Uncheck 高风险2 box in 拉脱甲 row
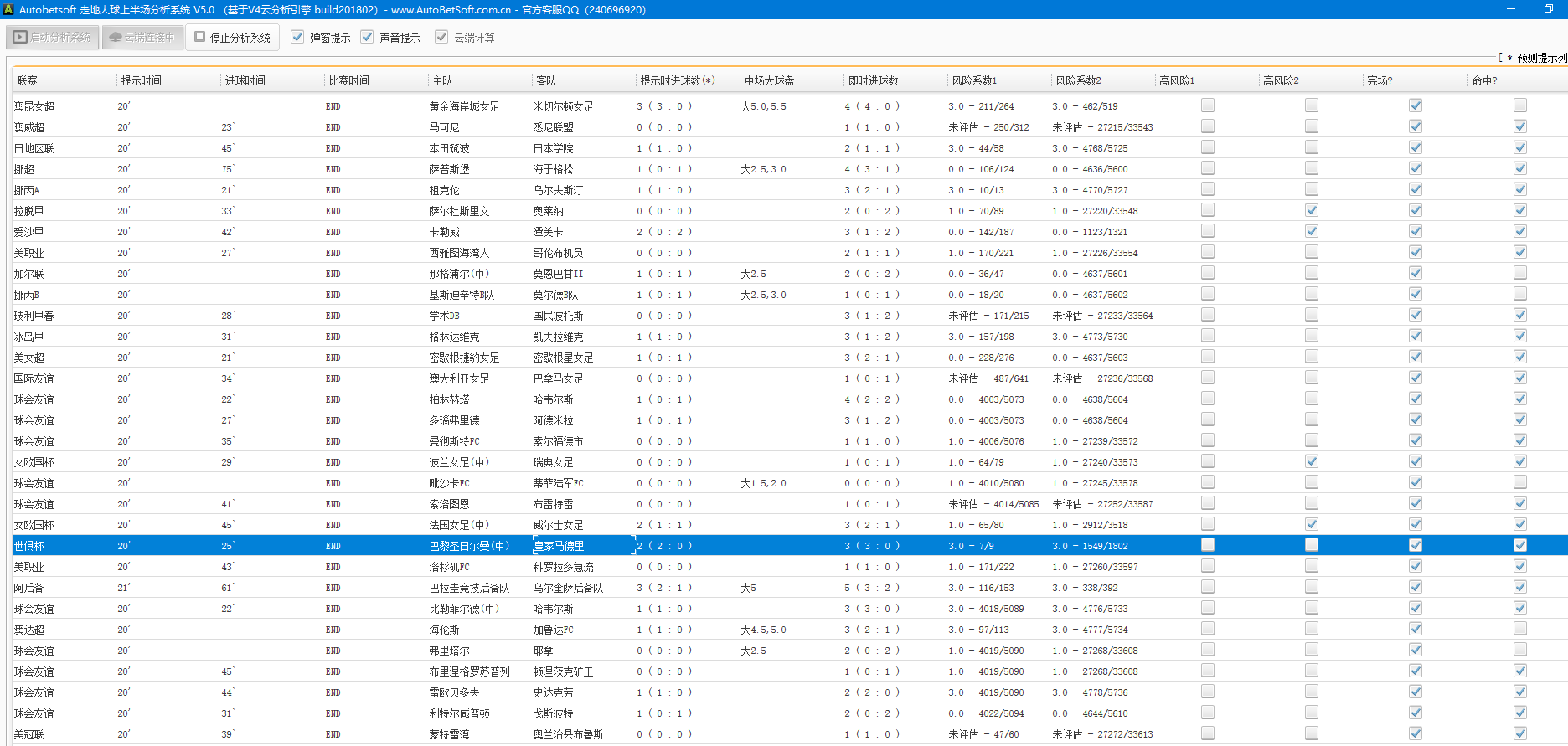 pyautogui.click(x=1312, y=210)
